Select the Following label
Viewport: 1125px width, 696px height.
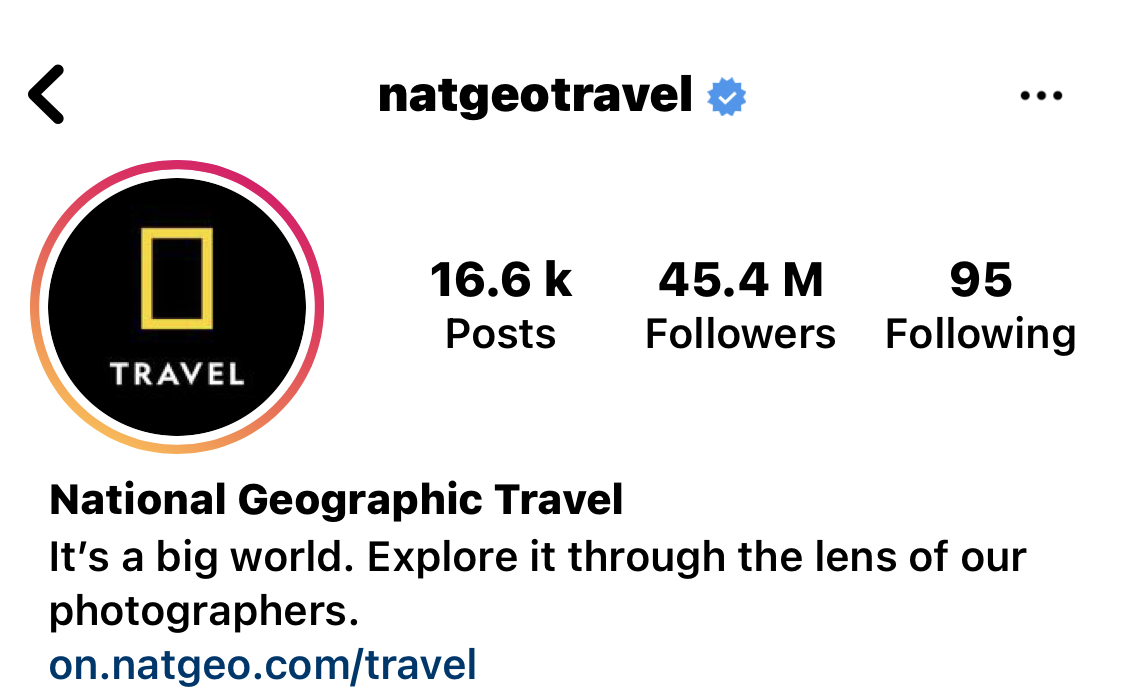pos(981,335)
